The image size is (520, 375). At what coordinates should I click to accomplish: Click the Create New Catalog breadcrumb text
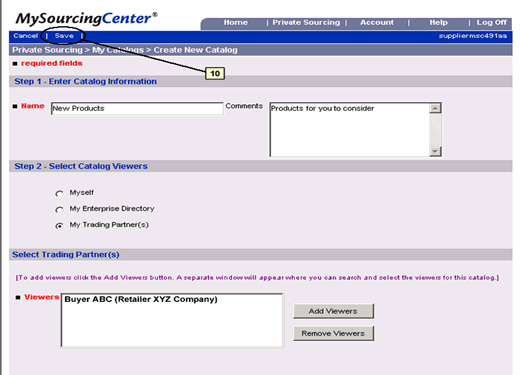click(196, 50)
